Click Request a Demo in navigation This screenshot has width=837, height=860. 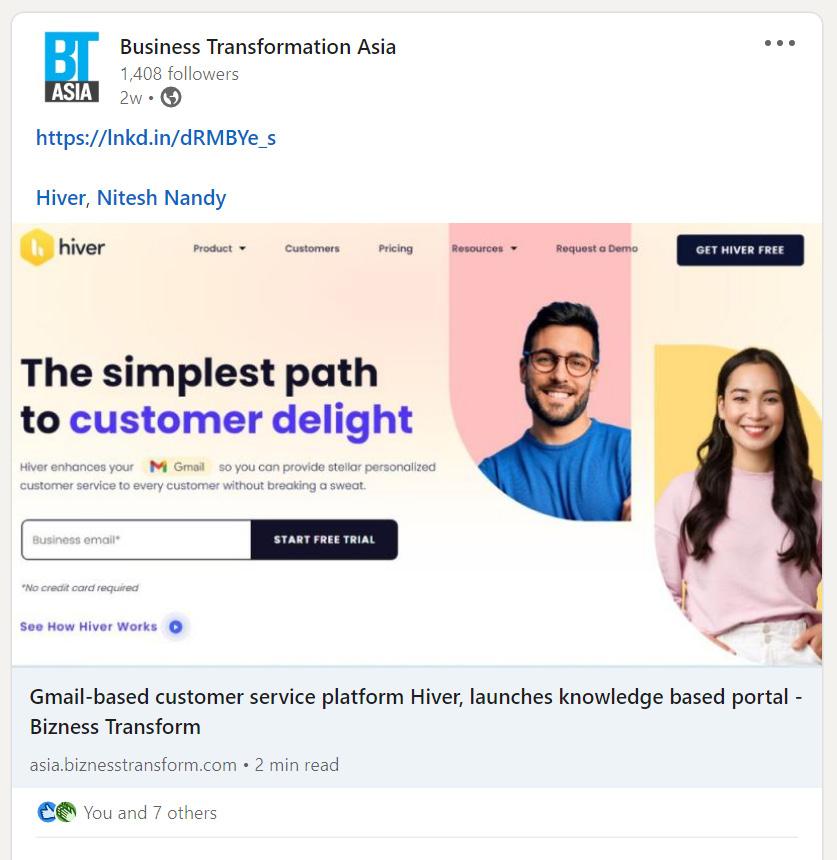597,248
